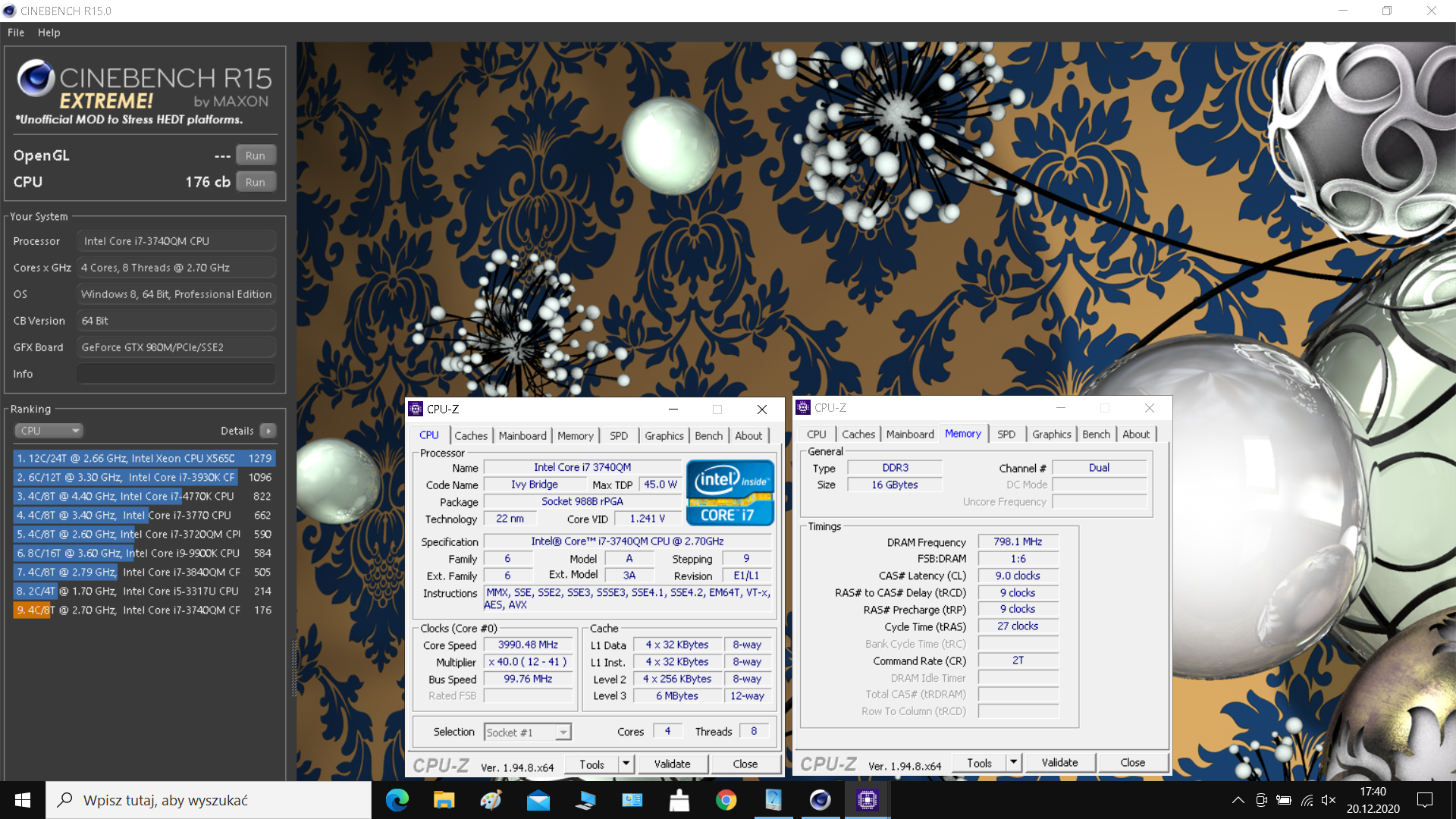Open the Help menu
Screen dimensions: 1456x819
point(49,33)
